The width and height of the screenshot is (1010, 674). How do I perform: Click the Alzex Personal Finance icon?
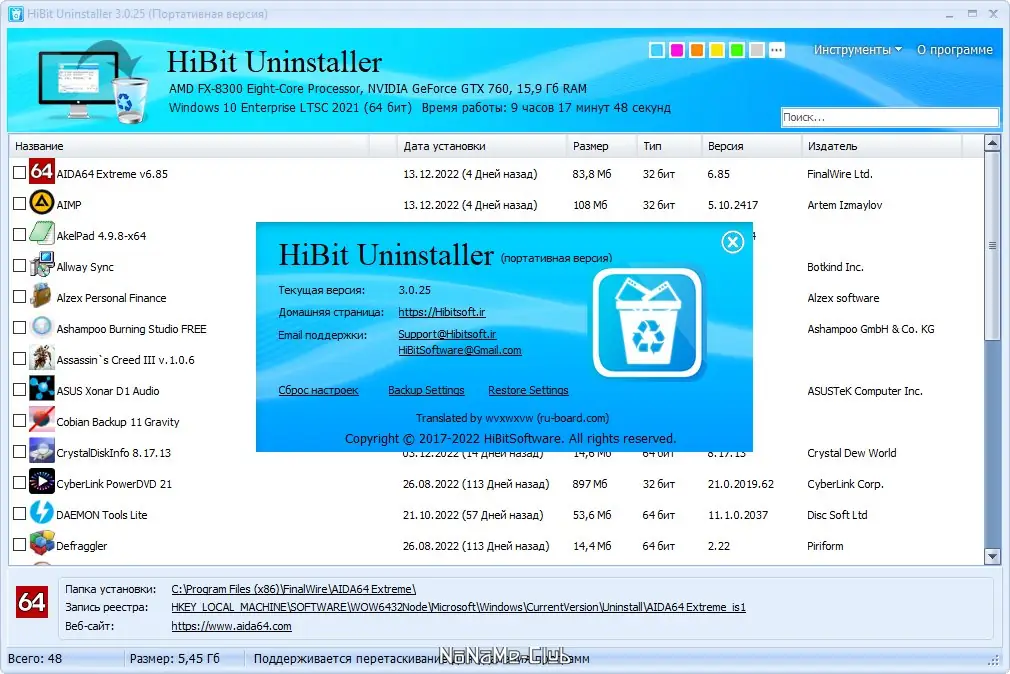tap(42, 296)
